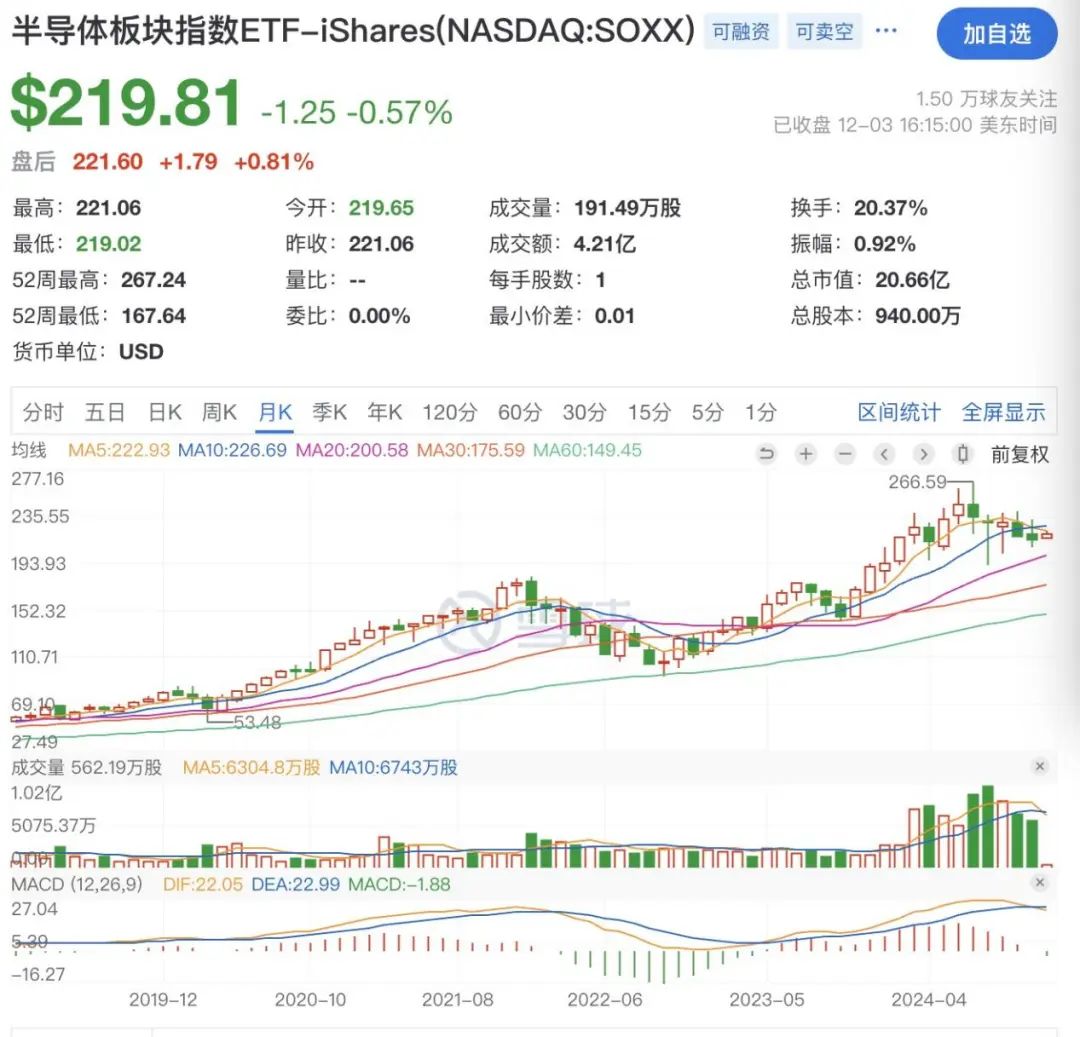Viewport: 1080px width, 1037px height.
Task: Select the 季K tab
Action: tap(329, 412)
